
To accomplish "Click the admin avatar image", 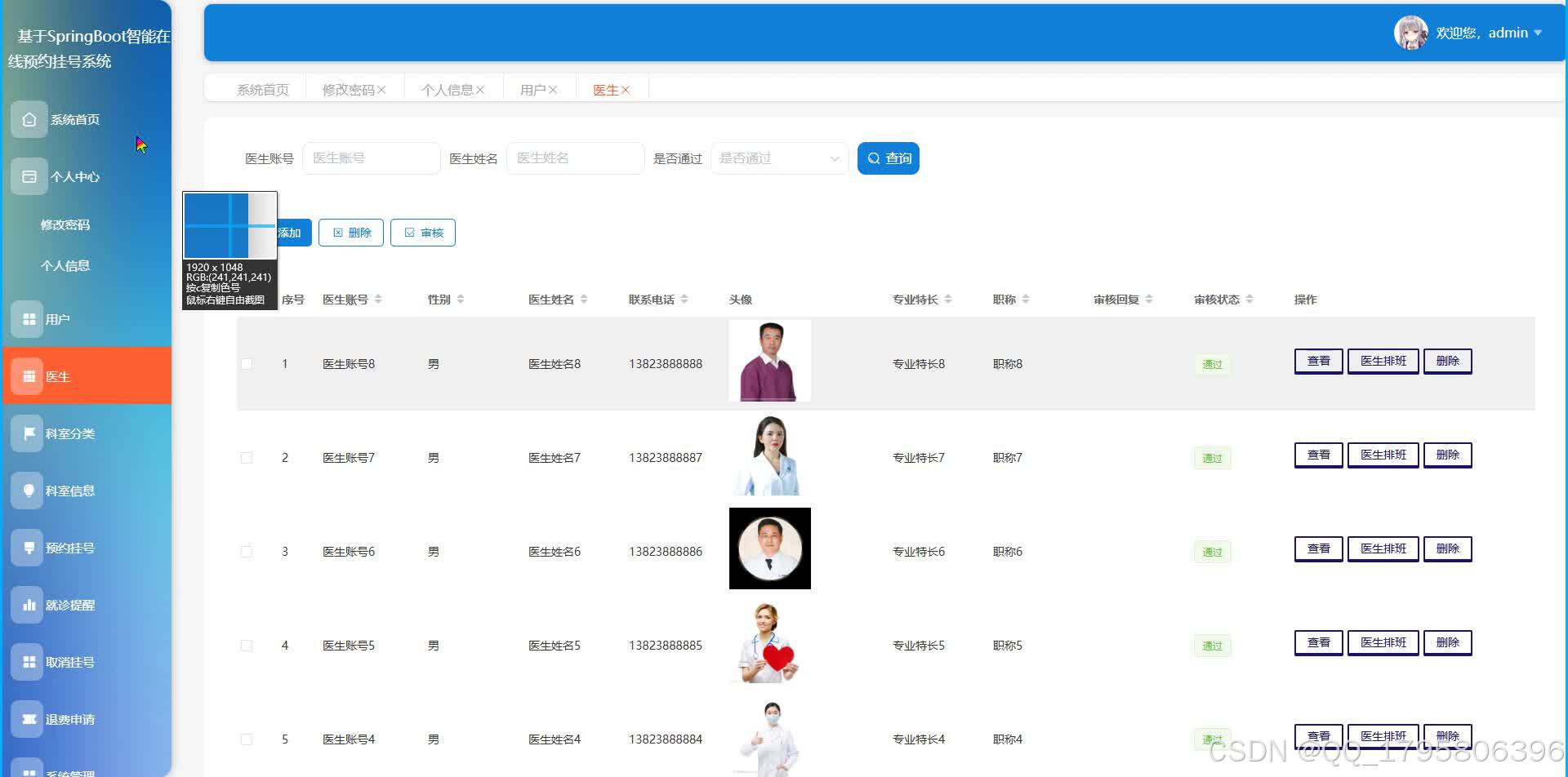I will 1410,33.
